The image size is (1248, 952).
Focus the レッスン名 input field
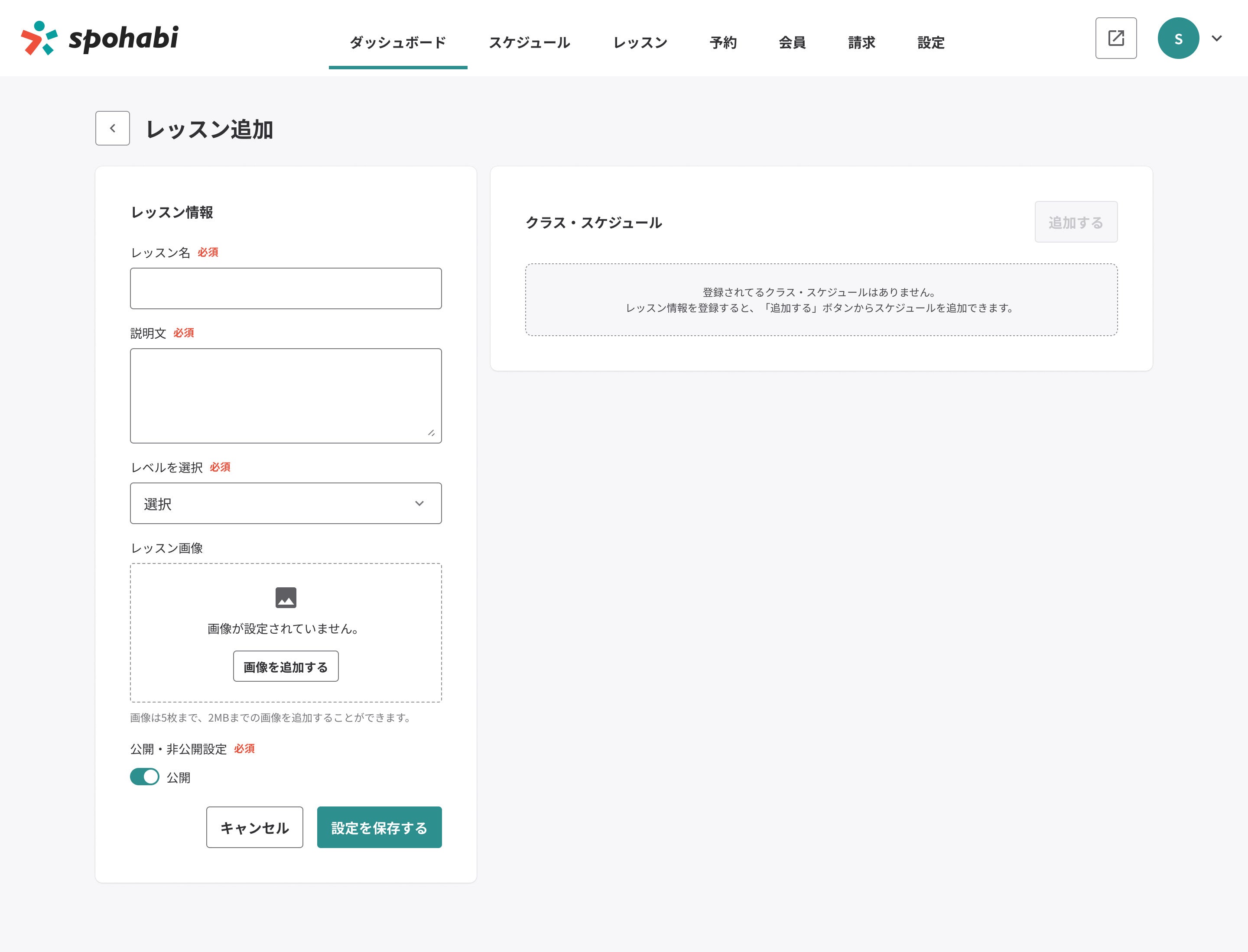(285, 288)
